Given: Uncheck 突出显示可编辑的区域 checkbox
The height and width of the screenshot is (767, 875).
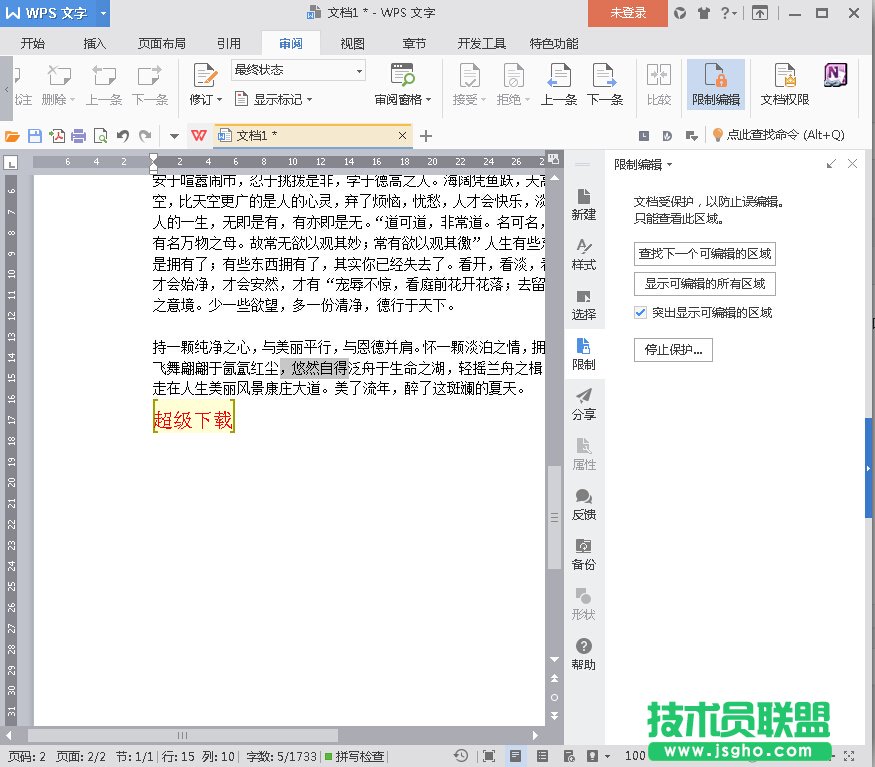Looking at the screenshot, I should point(641,313).
